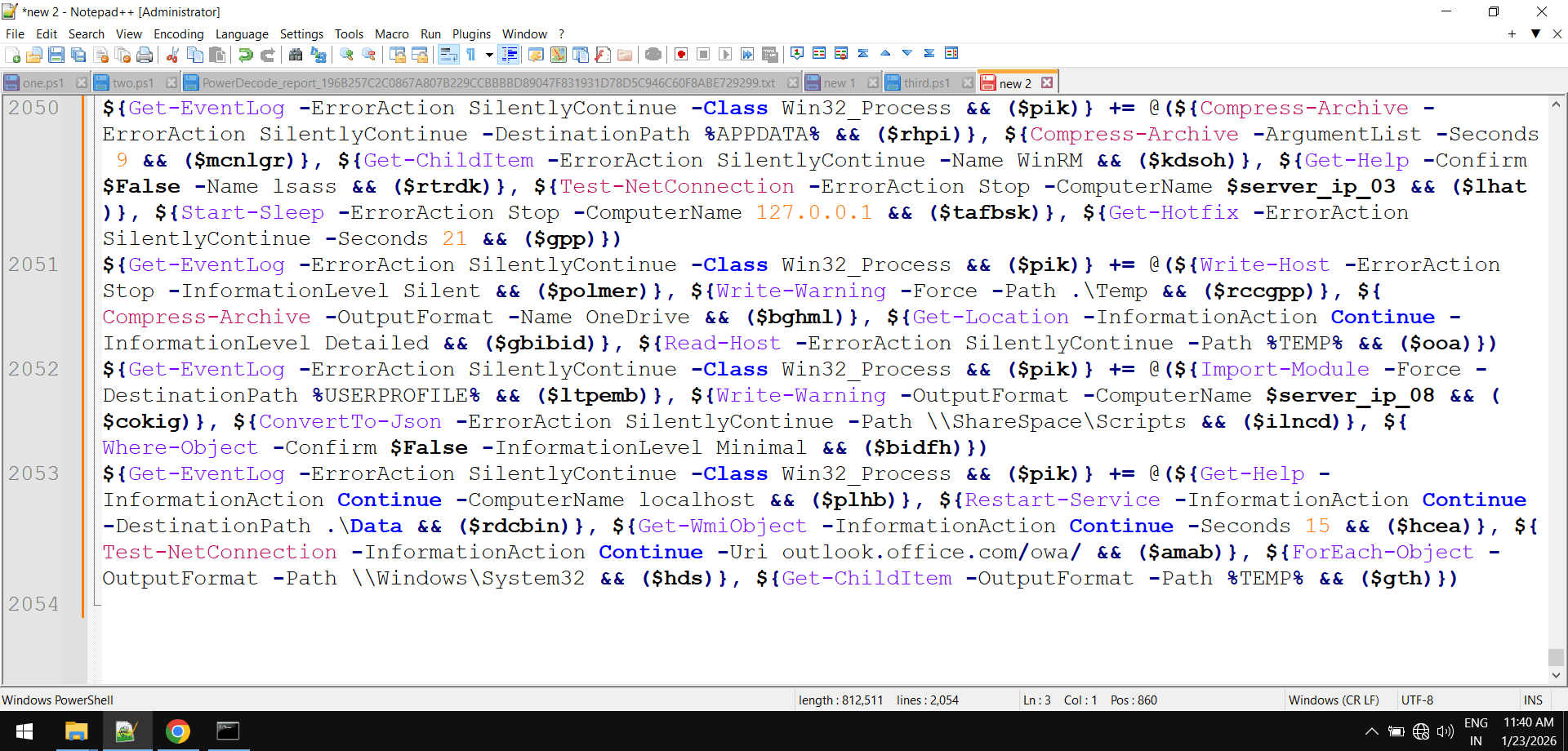Click the vertical scrollbar's down arrow
This screenshot has height=751, width=1568.
click(1557, 675)
